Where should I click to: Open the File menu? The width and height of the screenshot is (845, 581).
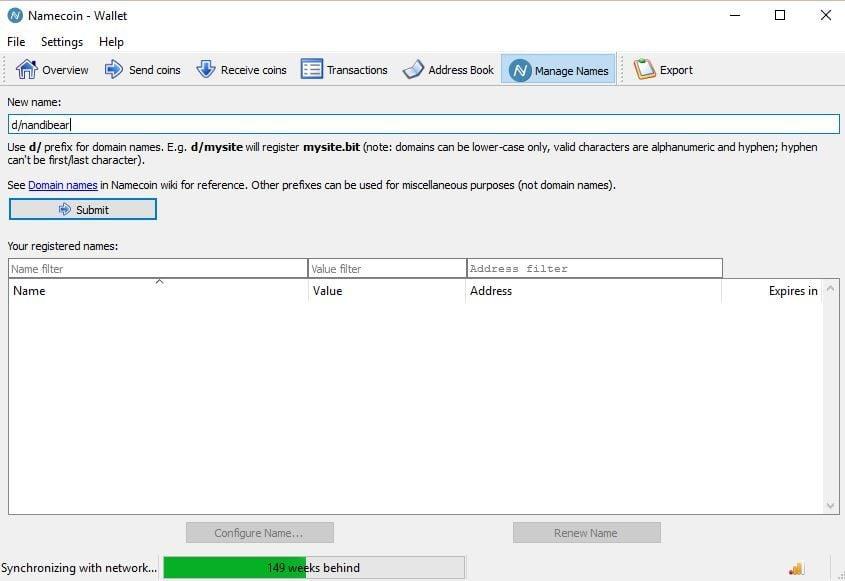[16, 42]
